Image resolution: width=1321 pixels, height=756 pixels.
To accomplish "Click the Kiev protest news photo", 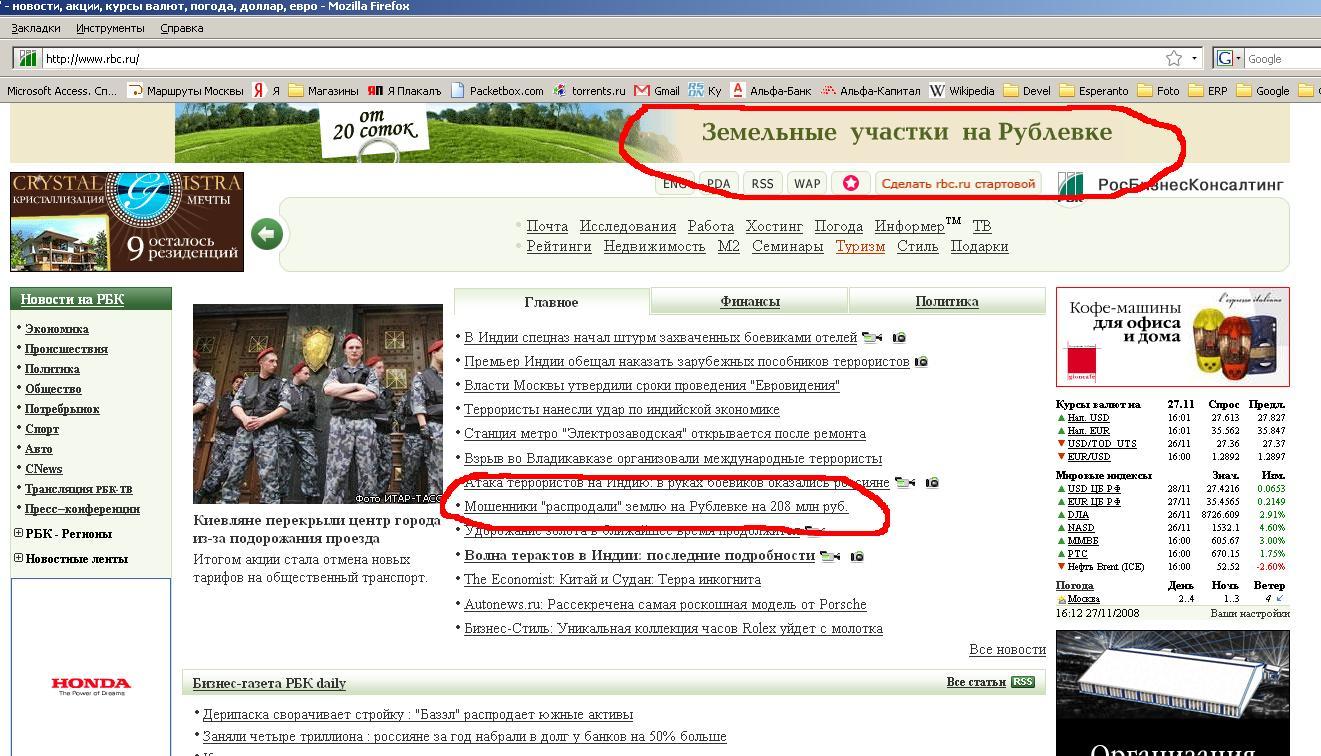I will click(318, 404).
